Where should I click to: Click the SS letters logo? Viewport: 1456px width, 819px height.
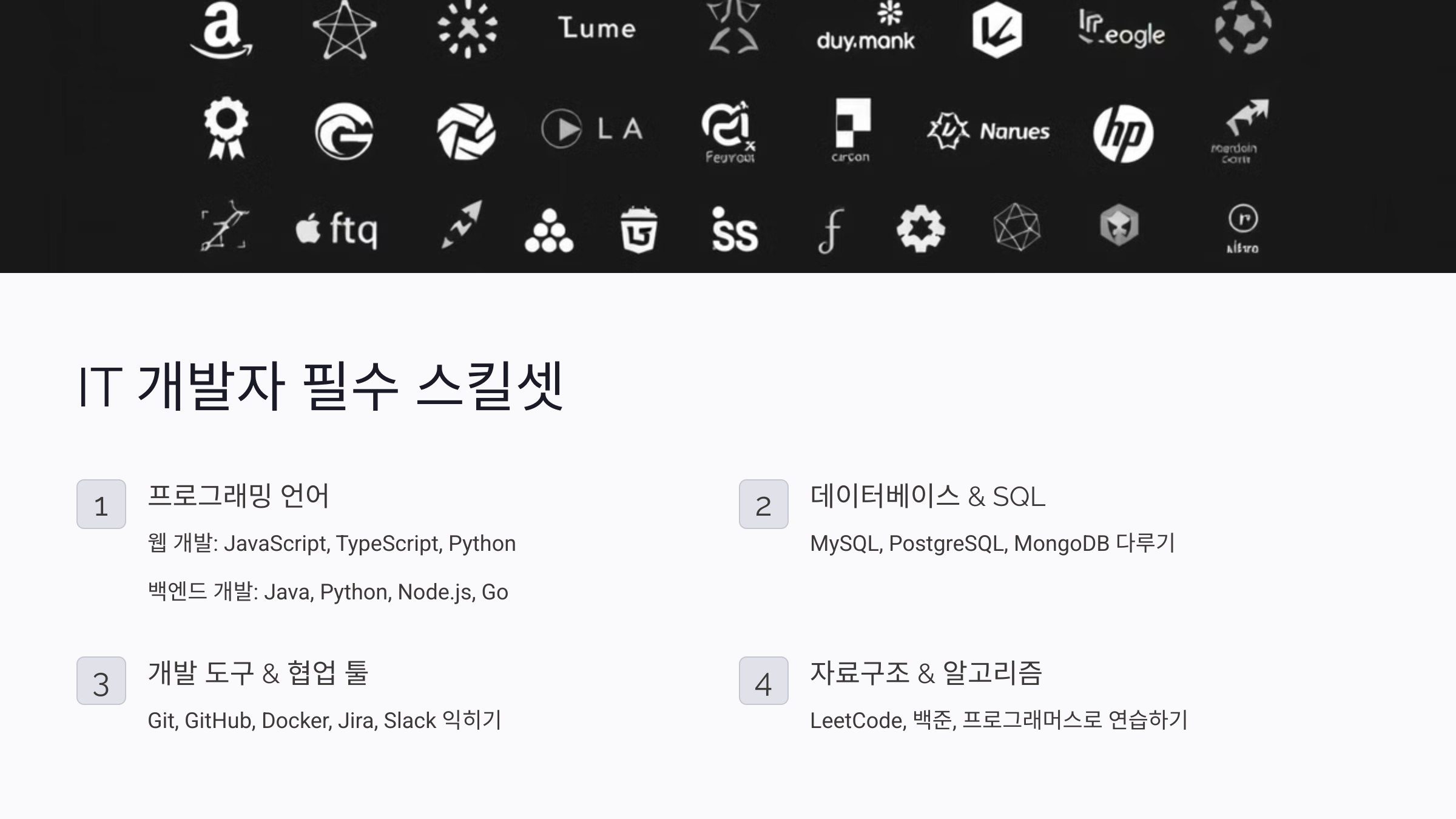735,229
